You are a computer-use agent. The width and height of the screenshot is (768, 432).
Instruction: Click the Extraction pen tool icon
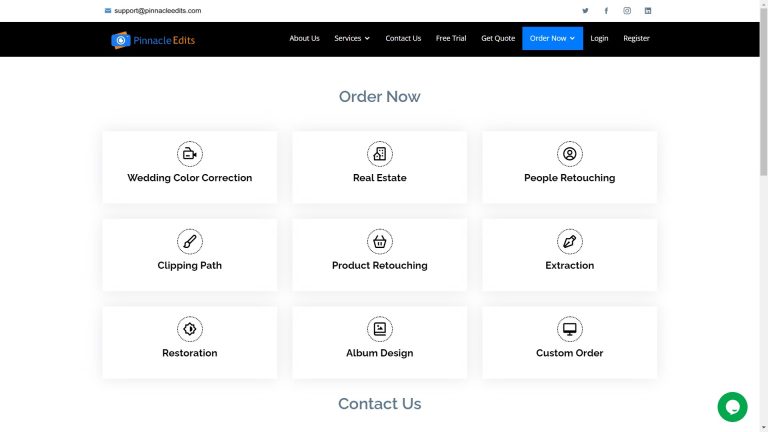[x=569, y=241]
